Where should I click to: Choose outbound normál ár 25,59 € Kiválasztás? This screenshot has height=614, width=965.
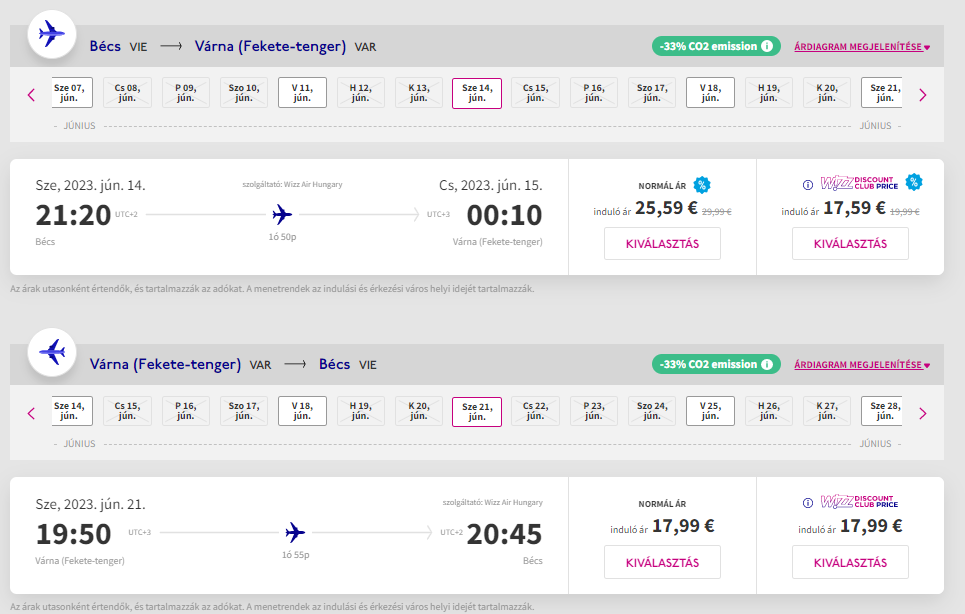662,243
